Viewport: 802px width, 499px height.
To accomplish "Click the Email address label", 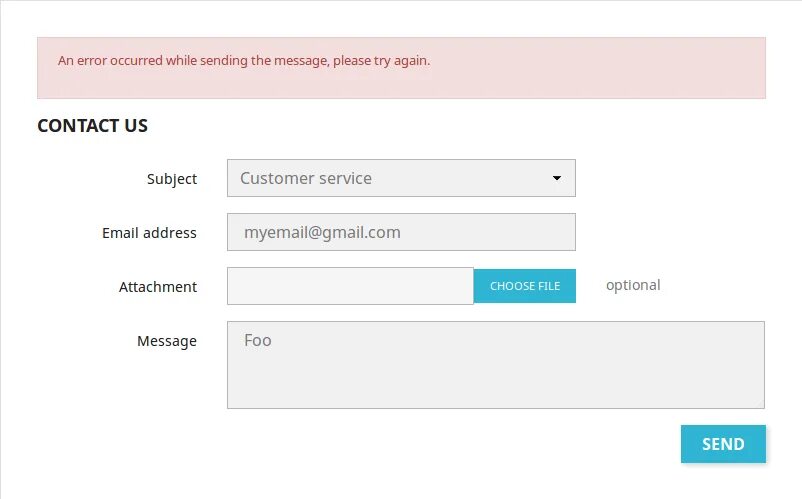I will [x=149, y=233].
